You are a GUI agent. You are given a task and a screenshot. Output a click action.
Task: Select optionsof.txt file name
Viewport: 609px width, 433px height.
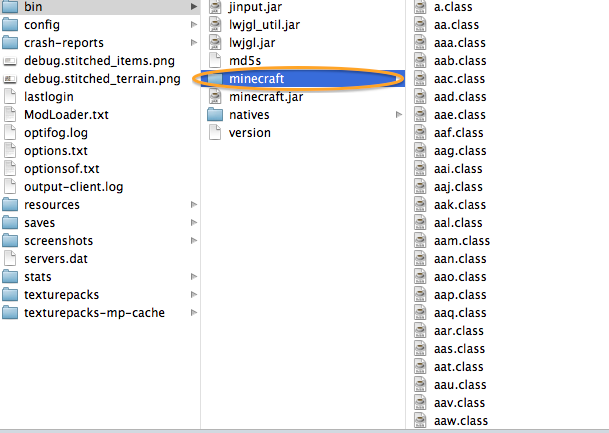[x=62, y=169]
